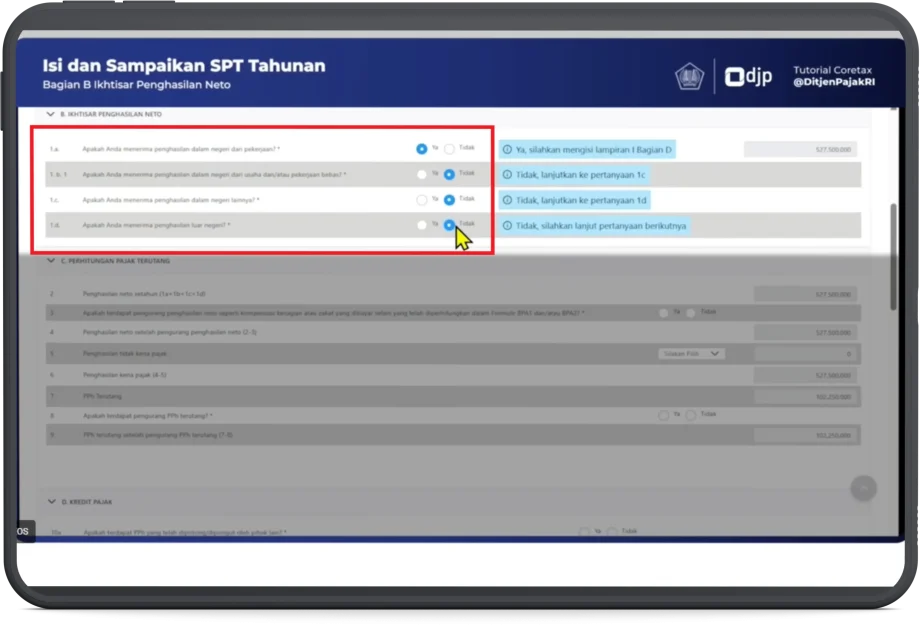Select 'Tidak' for question 1.a employment income

450,149
